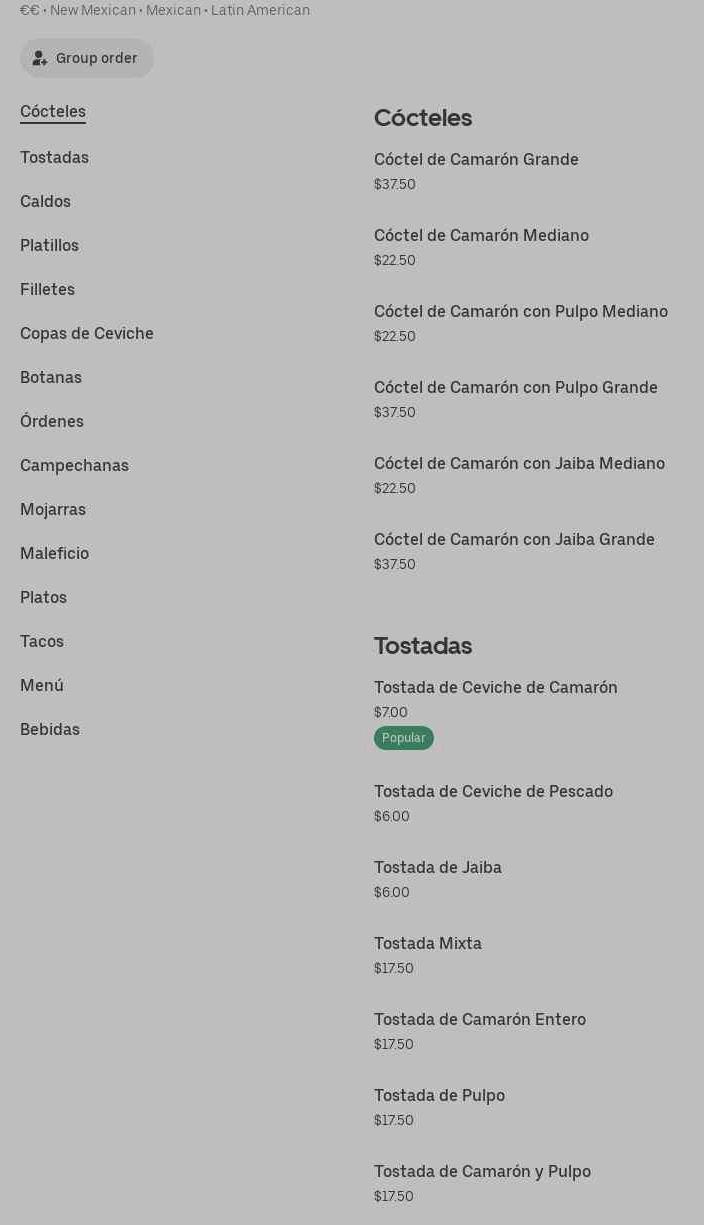Viewport: 704px width, 1225px height.
Task: Click the Popular badge on the tostada
Action: (x=403, y=738)
